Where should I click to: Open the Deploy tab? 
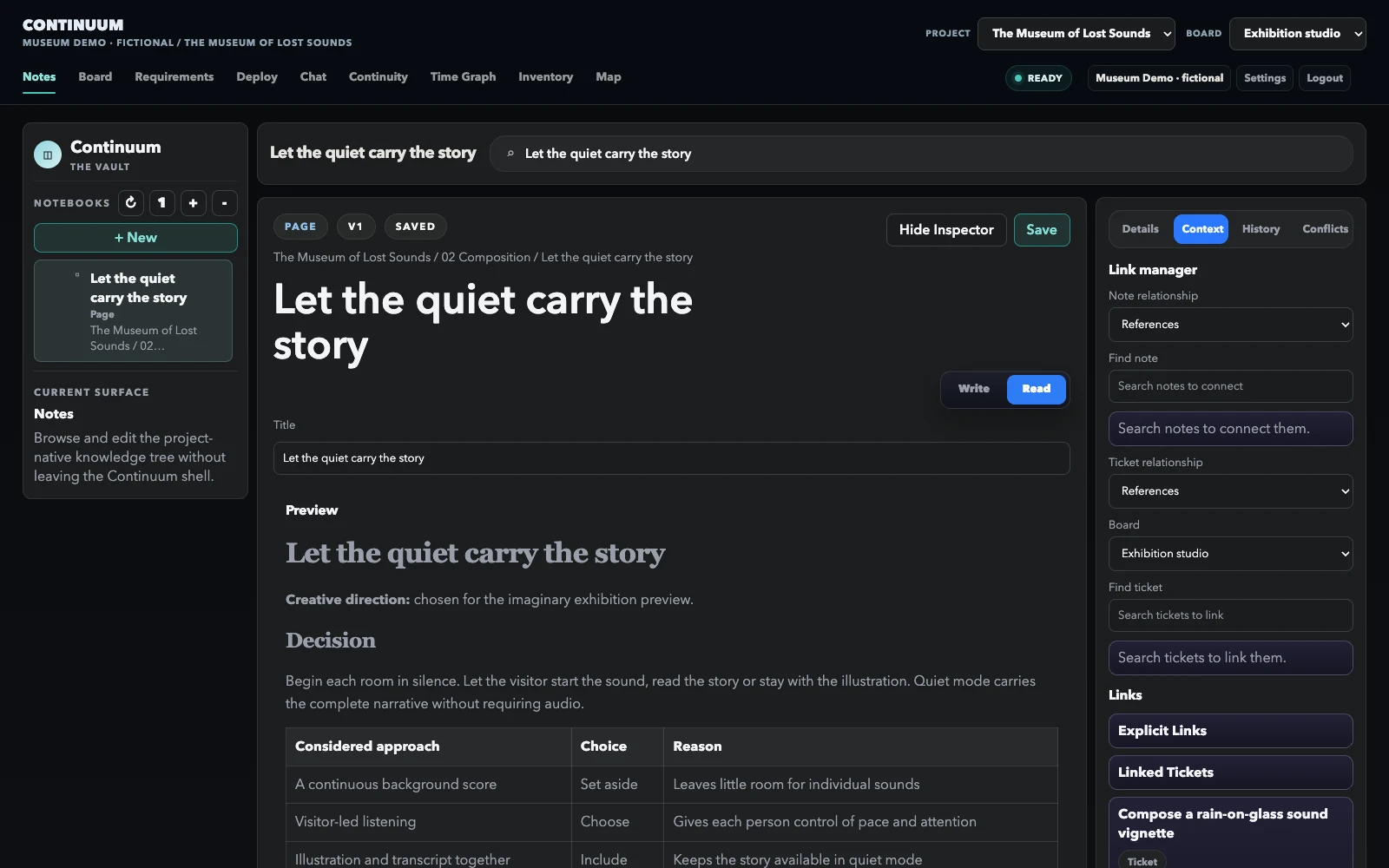257,77
